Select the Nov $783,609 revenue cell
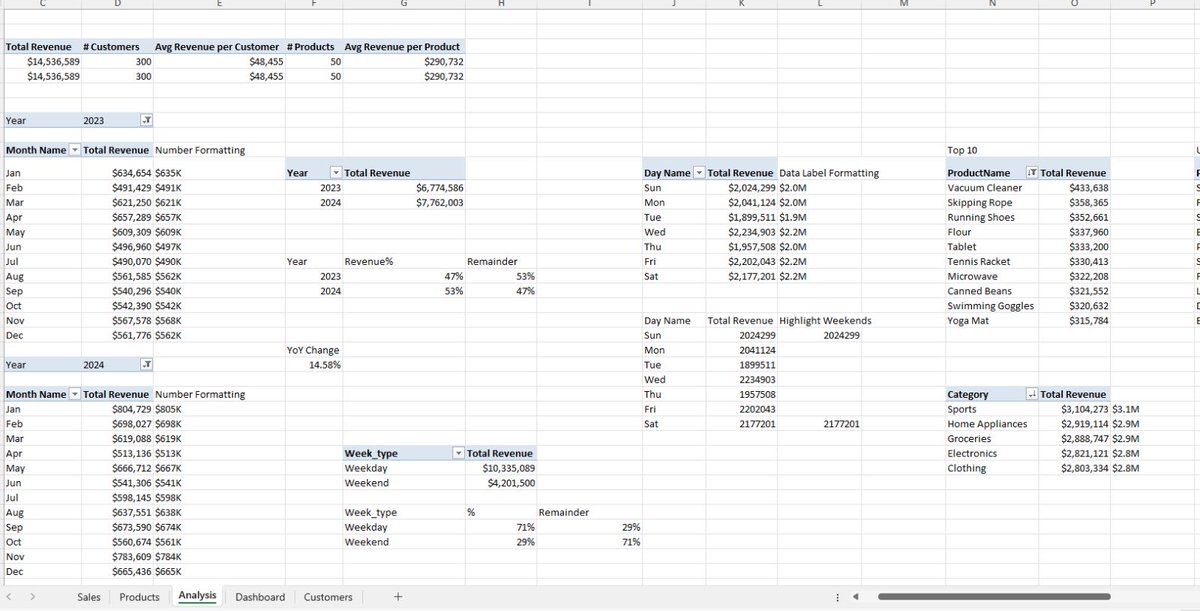This screenshot has height=611, width=1200. [x=117, y=557]
